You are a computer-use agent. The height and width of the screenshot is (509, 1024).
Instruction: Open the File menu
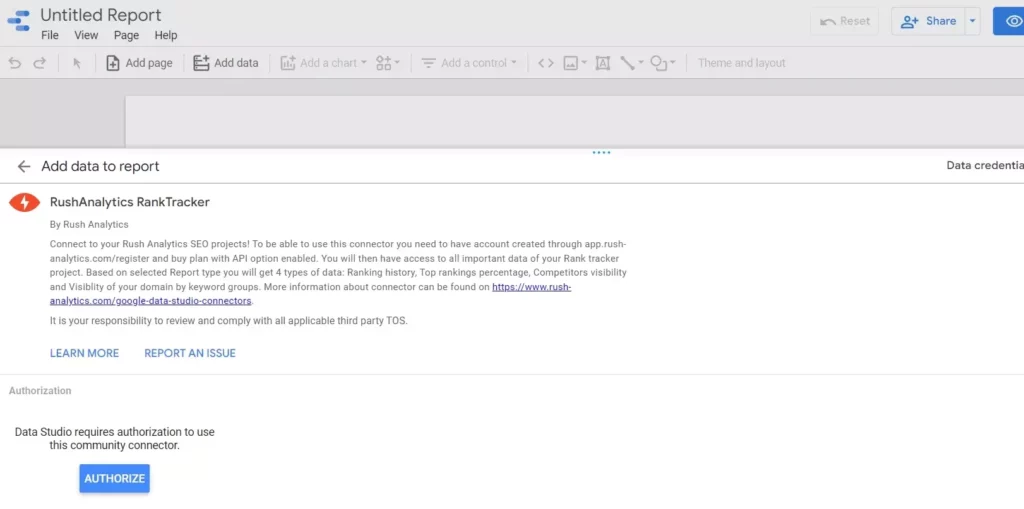[50, 35]
